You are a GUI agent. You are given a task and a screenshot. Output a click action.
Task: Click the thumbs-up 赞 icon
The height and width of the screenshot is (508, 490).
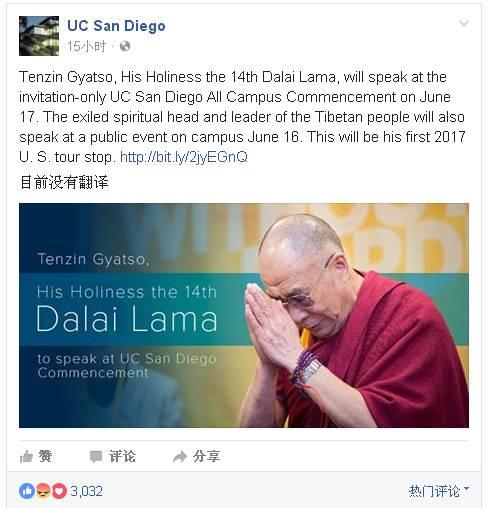tap(26, 456)
